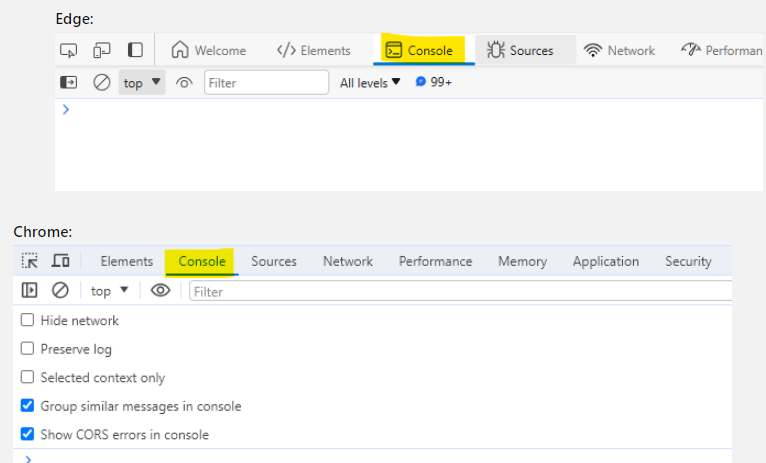
Task: Enable Preserve log checkbox
Action: point(27,349)
